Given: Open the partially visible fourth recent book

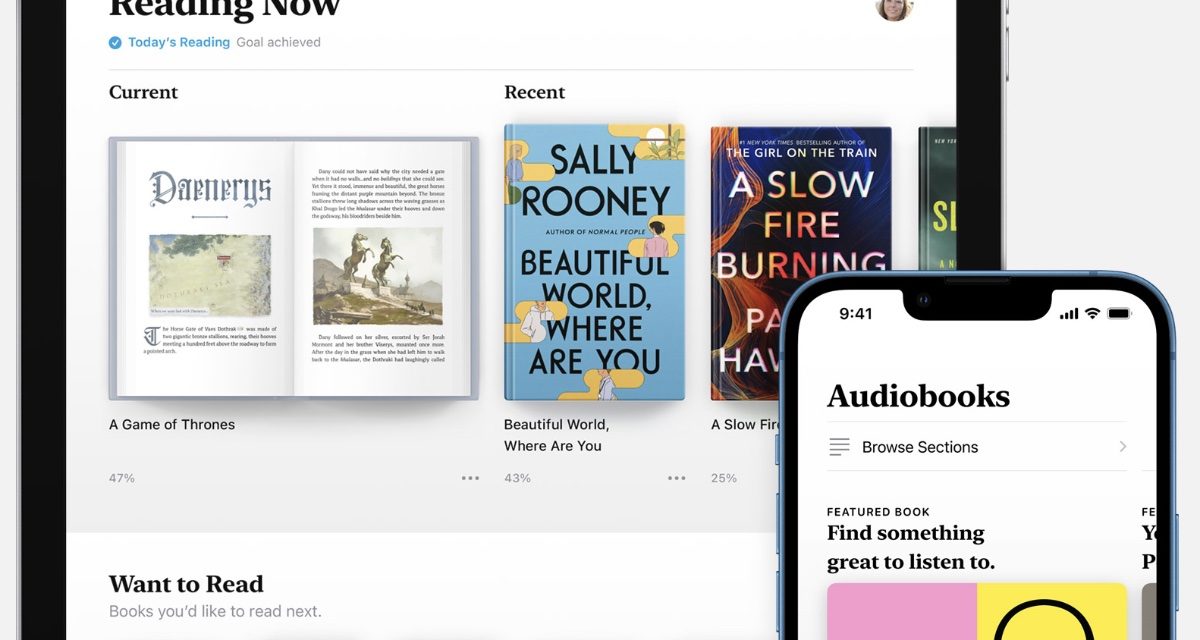Looking at the screenshot, I should pyautogui.click(x=937, y=200).
